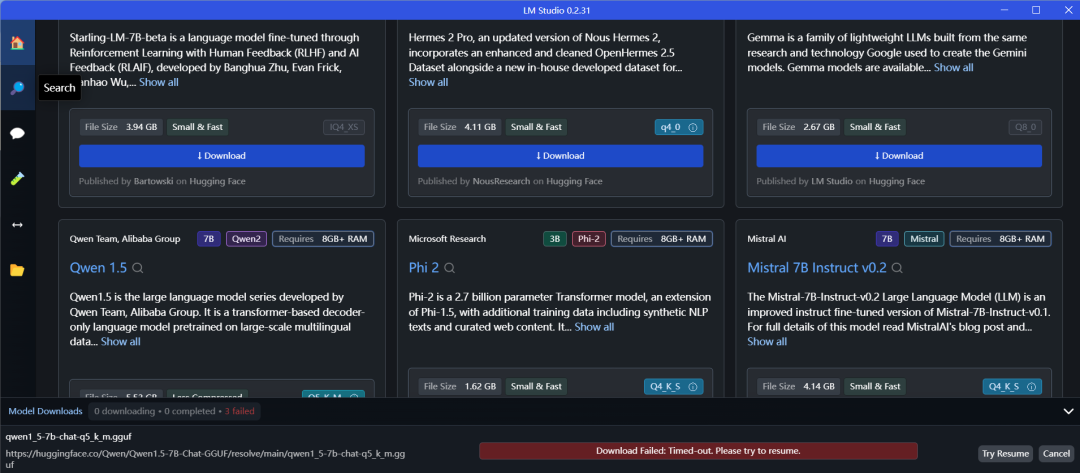1080x473 pixels.
Task: Click the Qwen2 architecture tag
Action: click(247, 239)
